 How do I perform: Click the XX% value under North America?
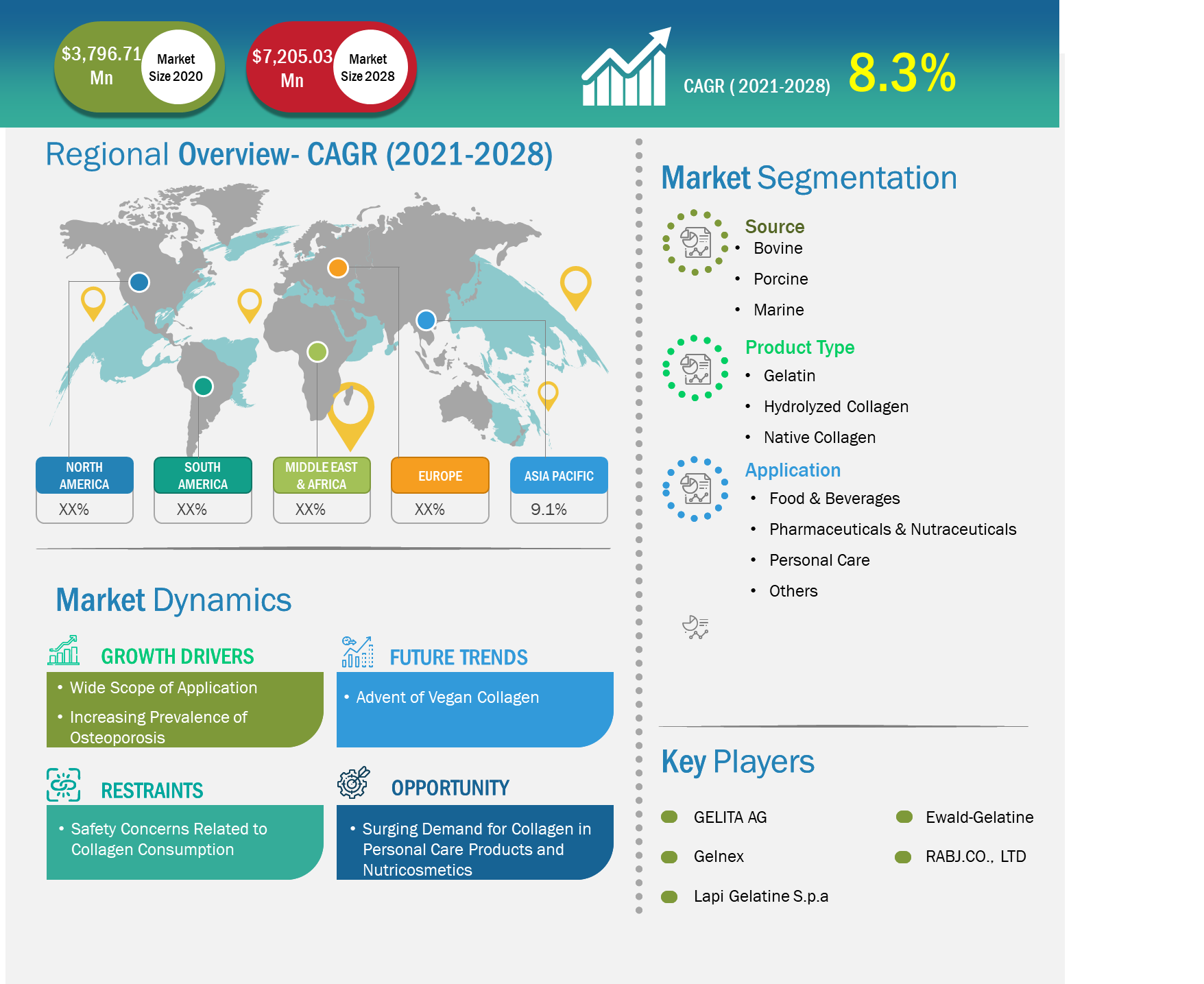[74, 509]
